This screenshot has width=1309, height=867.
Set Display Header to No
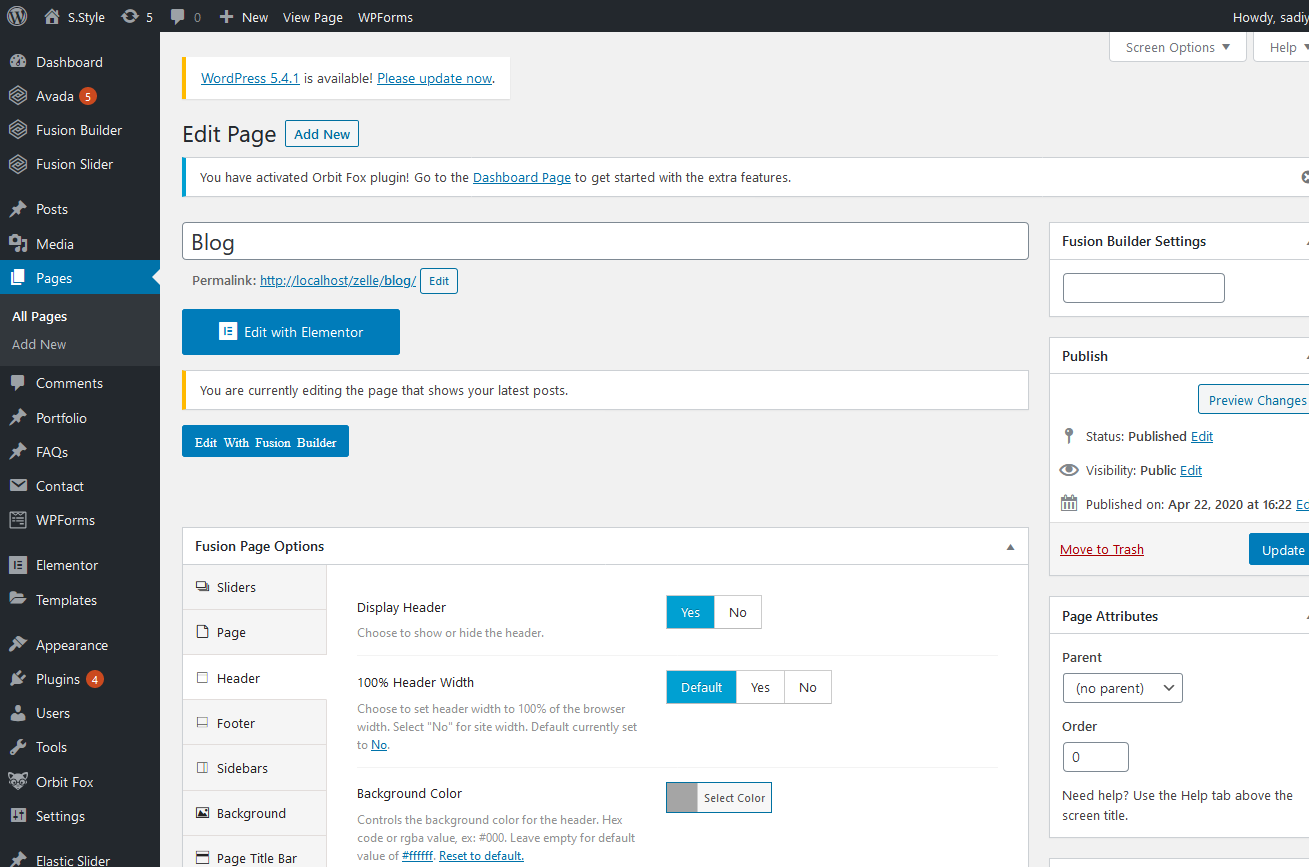[x=738, y=612]
